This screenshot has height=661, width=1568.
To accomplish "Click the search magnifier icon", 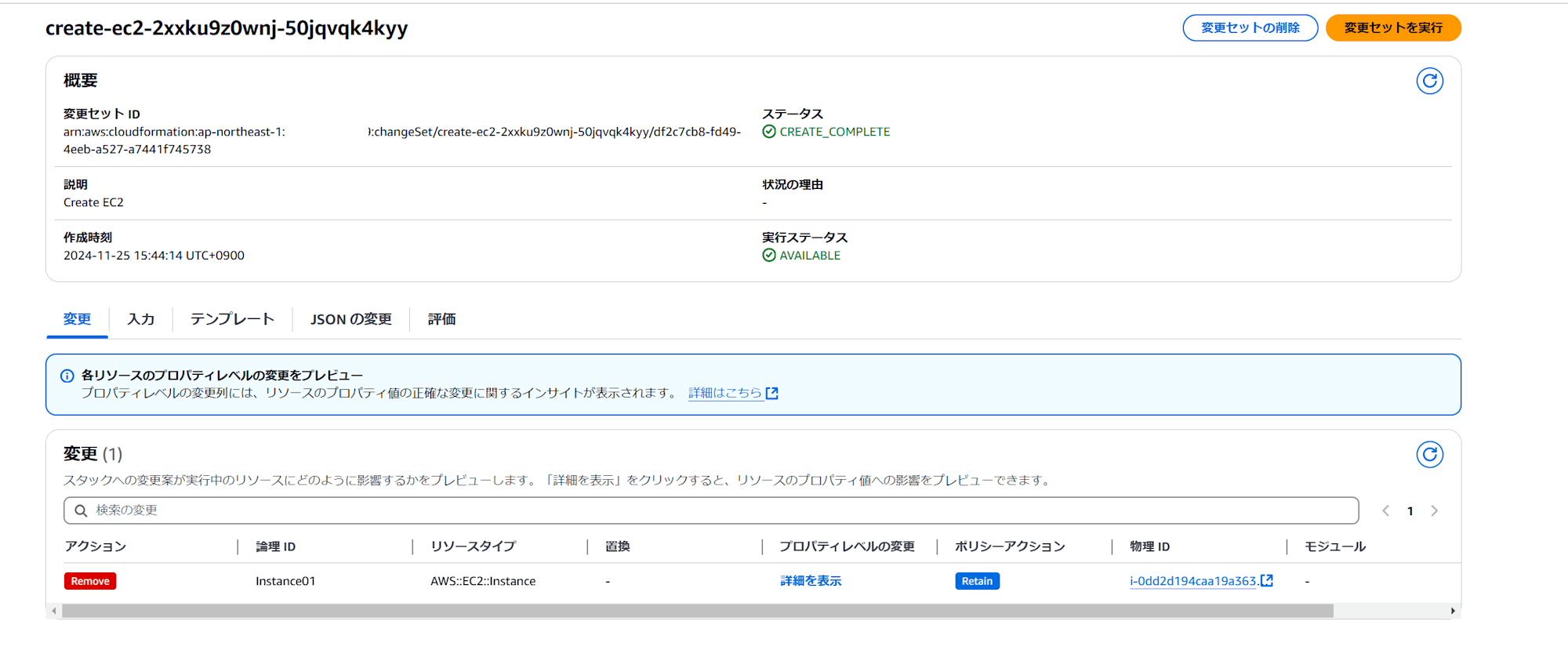I will pyautogui.click(x=81, y=510).
